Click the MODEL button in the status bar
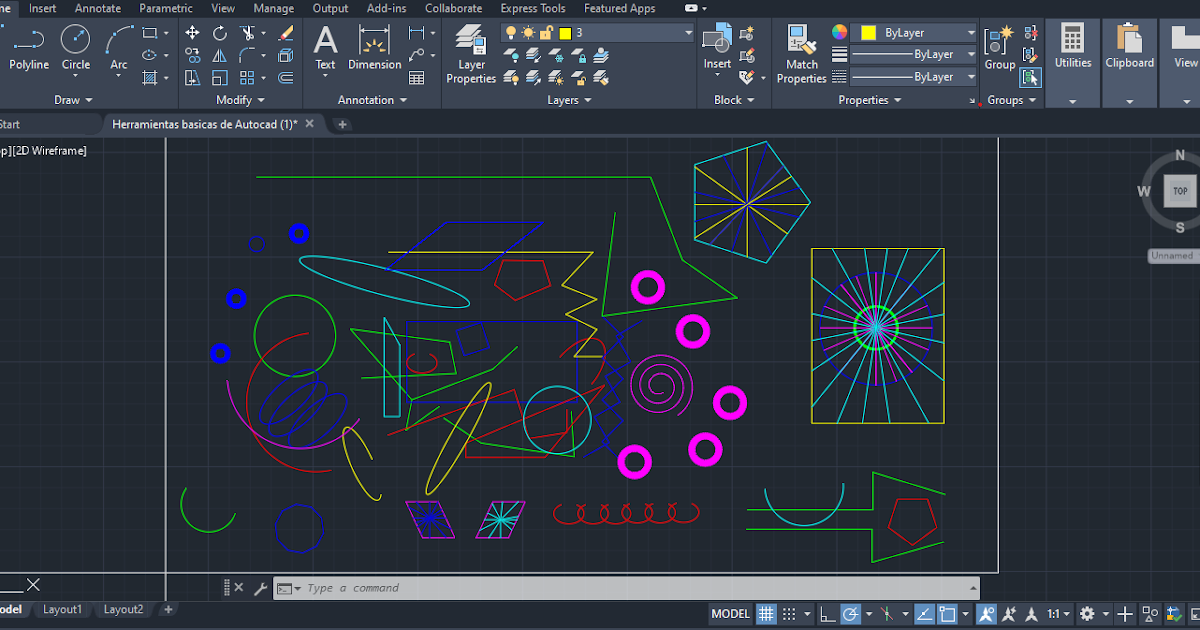The image size is (1200, 630). [x=730, y=613]
